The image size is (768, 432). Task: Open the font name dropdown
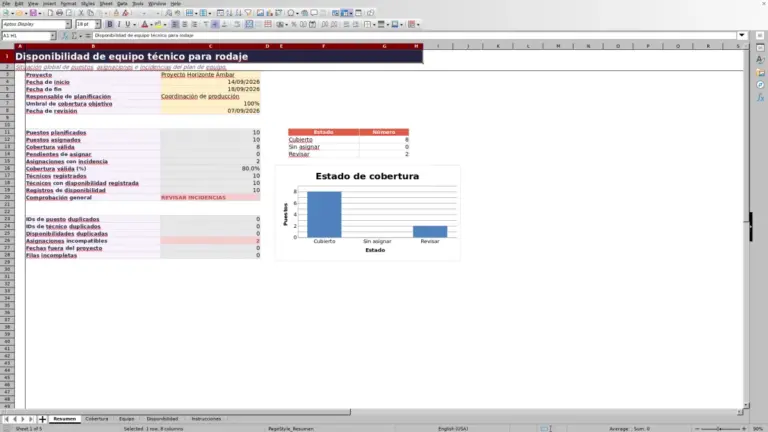pyautogui.click(x=68, y=24)
